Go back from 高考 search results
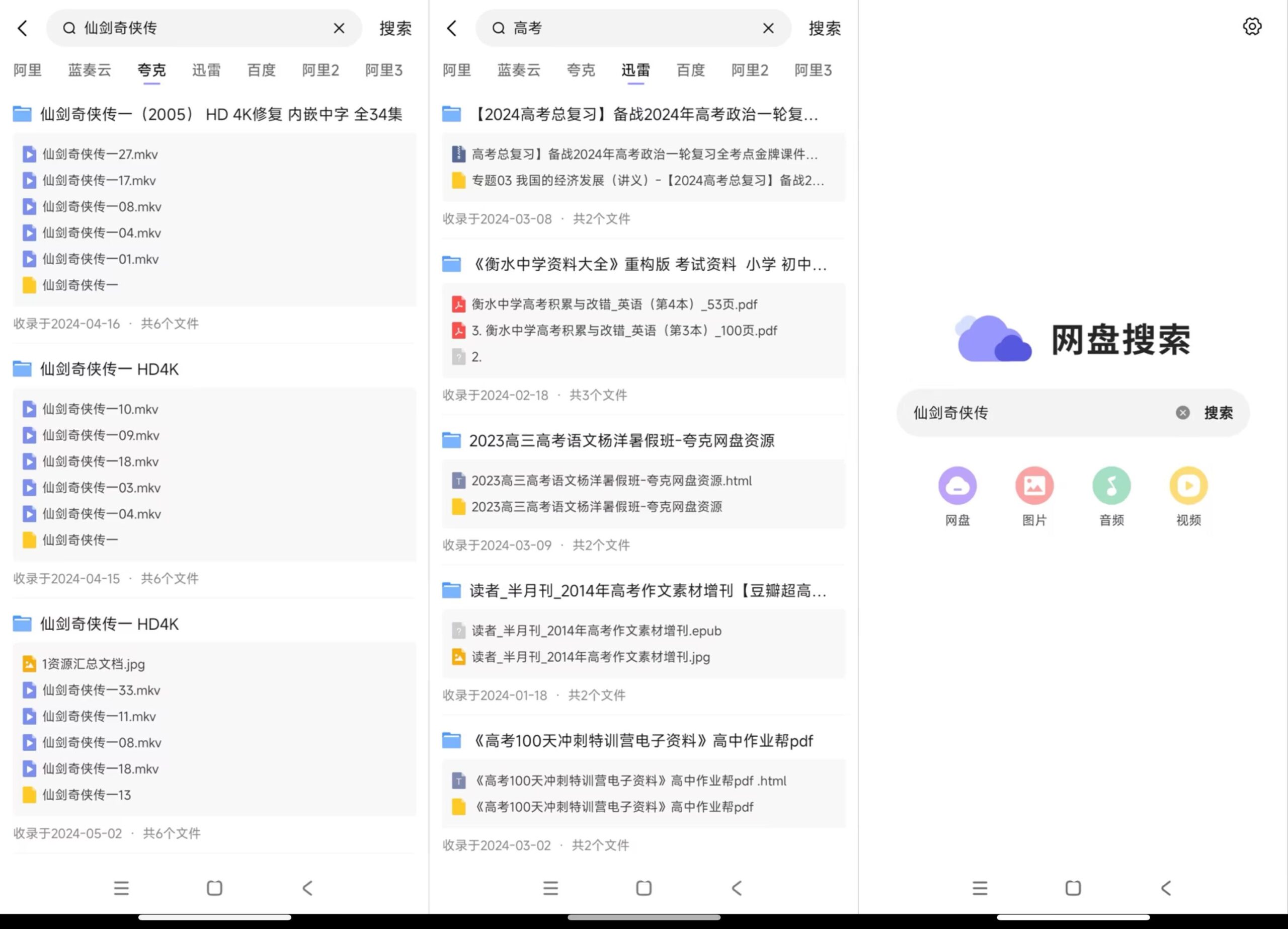 coord(452,28)
